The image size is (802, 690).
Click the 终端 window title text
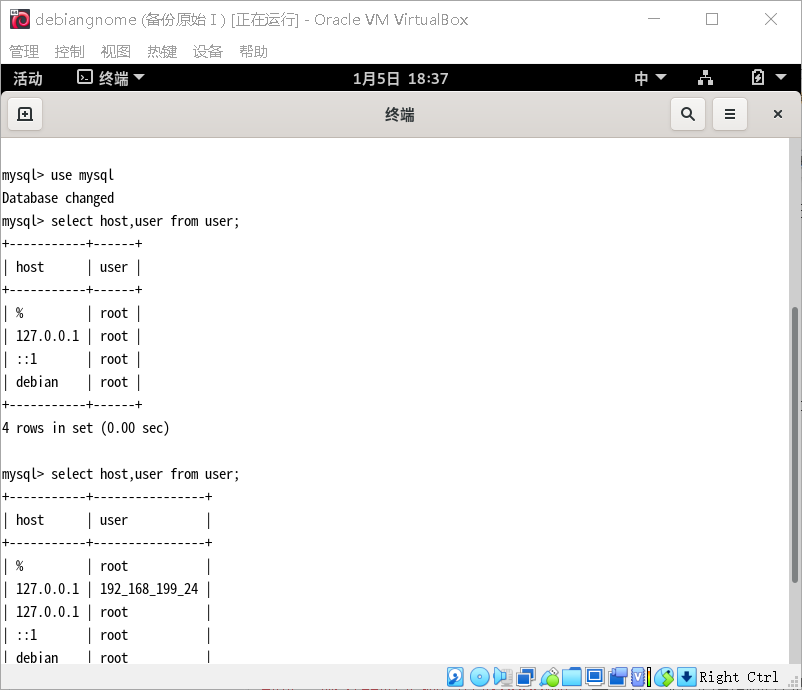pyautogui.click(x=399, y=115)
